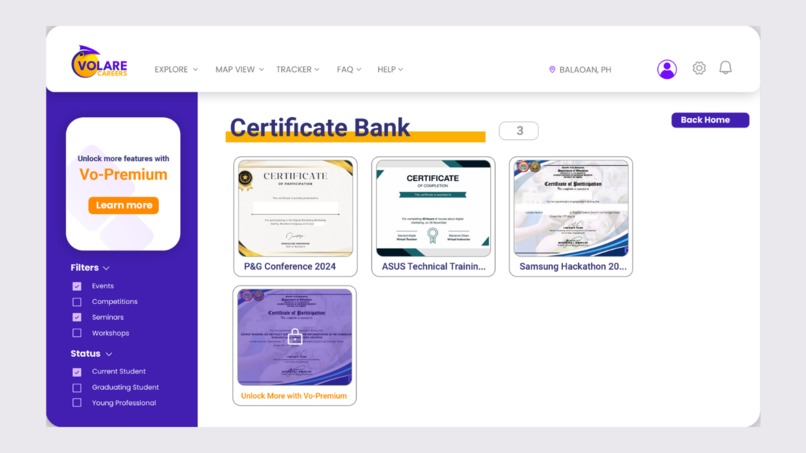Enable the Graduating Student checkbox
806x453 pixels.
77,388
